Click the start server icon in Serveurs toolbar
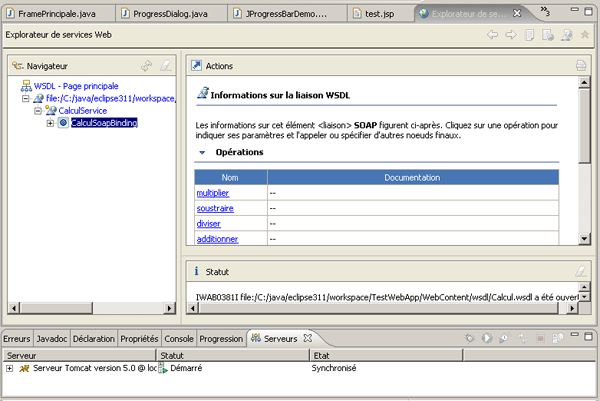The image size is (600, 401). coord(487,339)
